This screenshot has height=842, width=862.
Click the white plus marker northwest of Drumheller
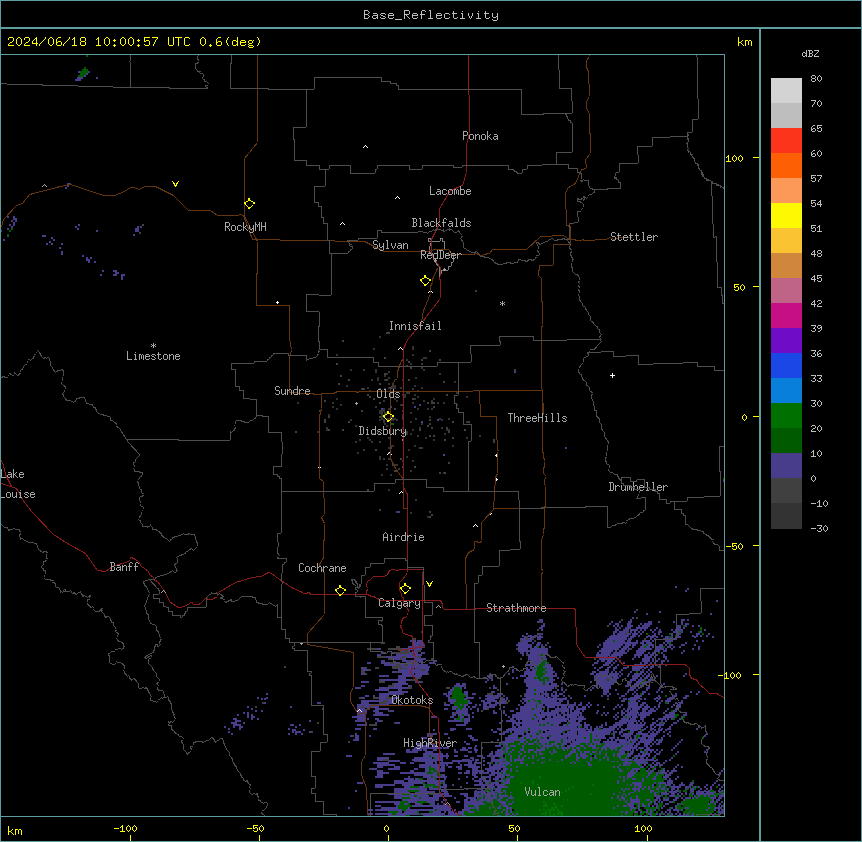pos(612,375)
